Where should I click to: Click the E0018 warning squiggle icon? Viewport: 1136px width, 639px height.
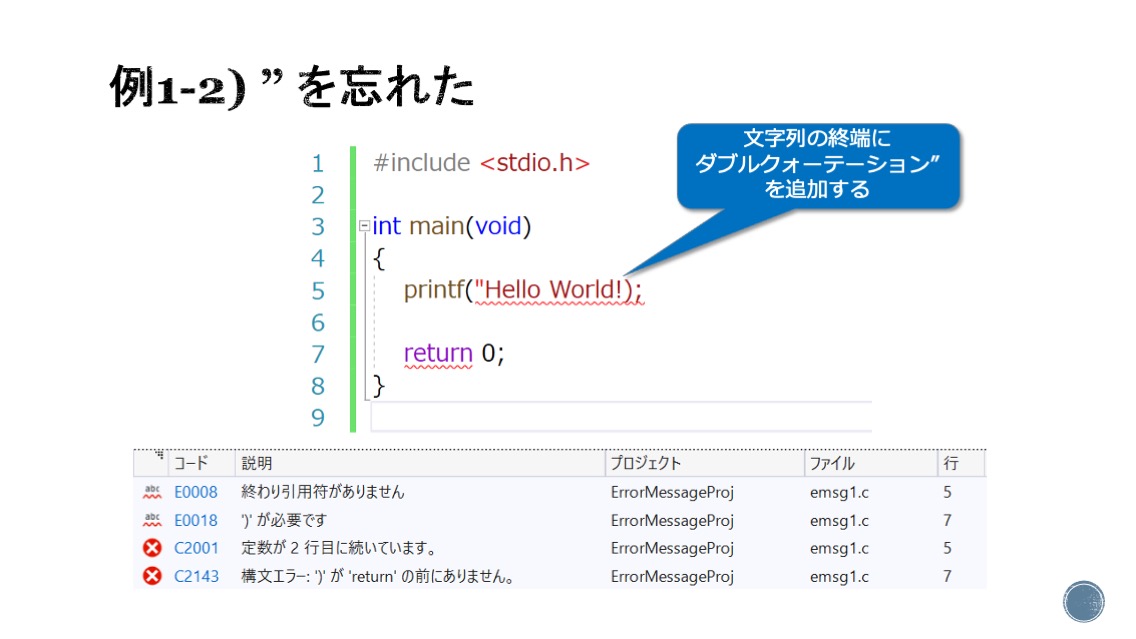coord(152,520)
